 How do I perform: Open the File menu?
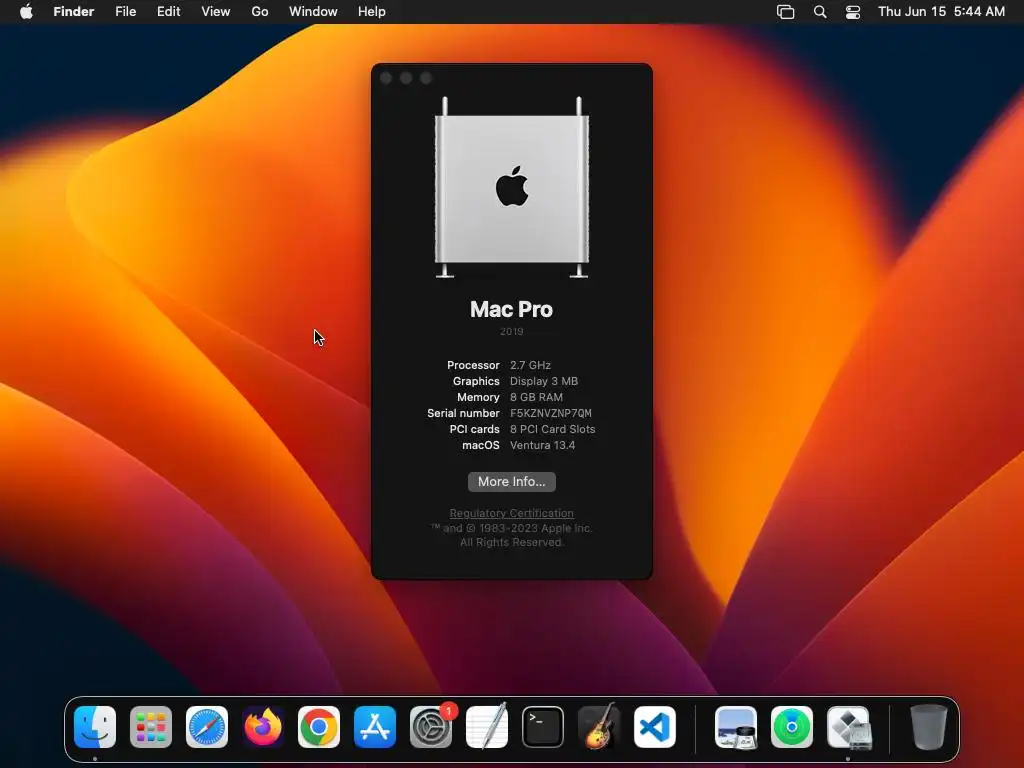pos(125,12)
